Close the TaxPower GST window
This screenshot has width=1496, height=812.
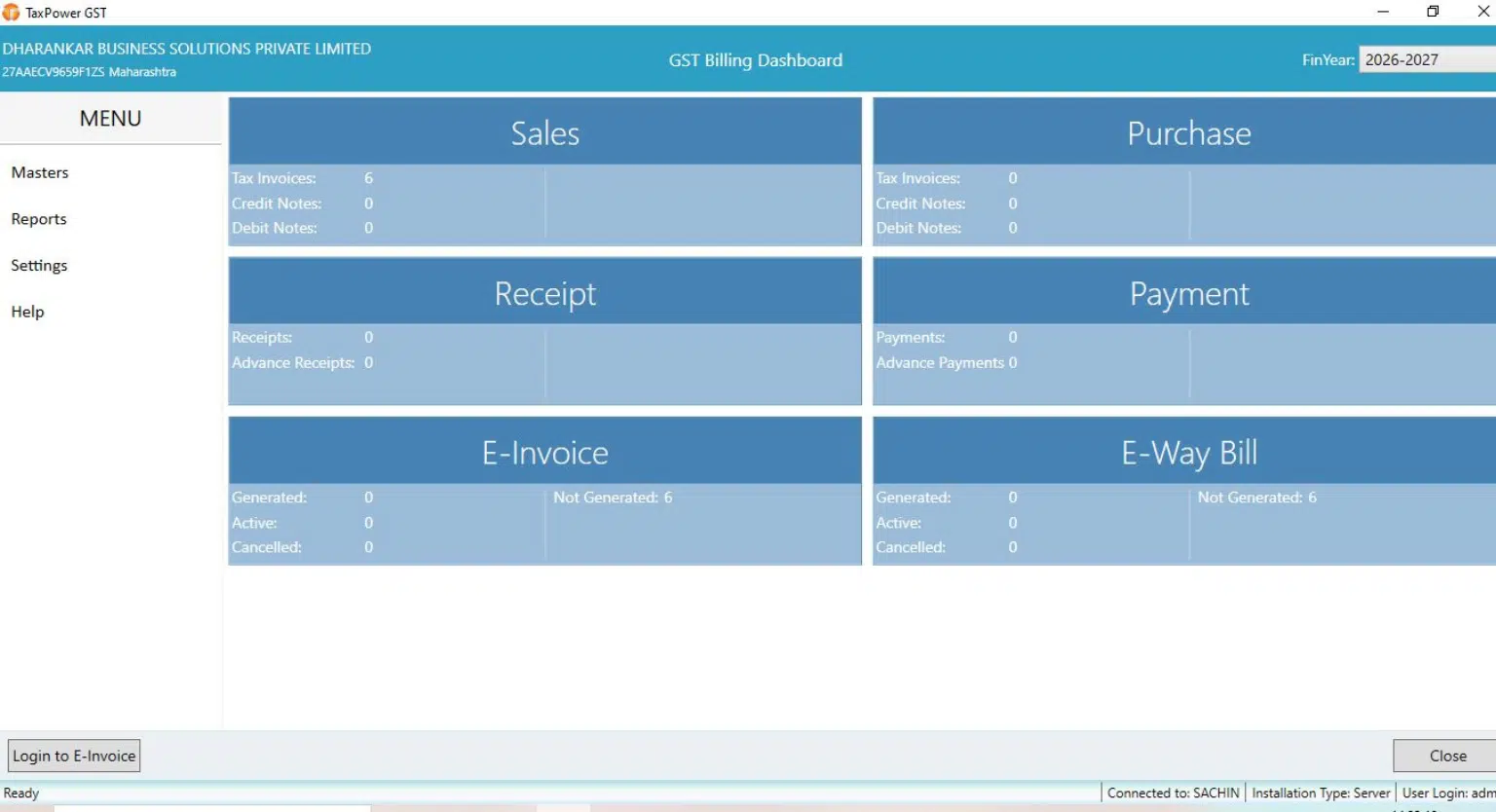point(1482,12)
